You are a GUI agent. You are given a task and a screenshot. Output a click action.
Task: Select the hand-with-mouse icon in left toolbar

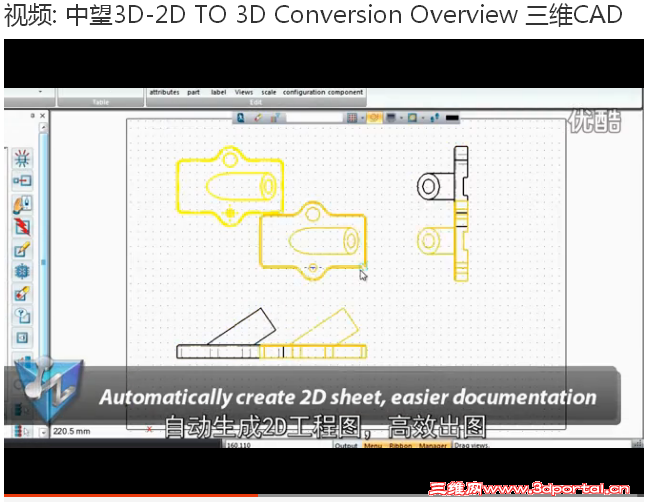tap(22, 204)
